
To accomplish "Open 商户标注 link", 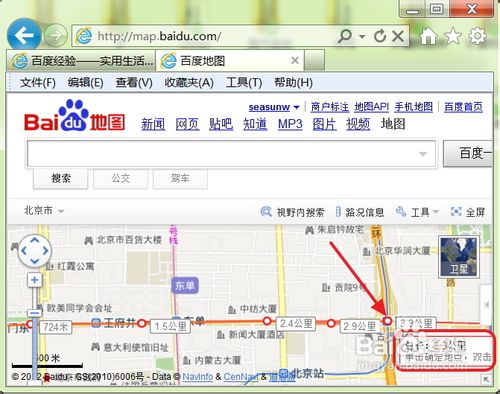I will [330, 107].
